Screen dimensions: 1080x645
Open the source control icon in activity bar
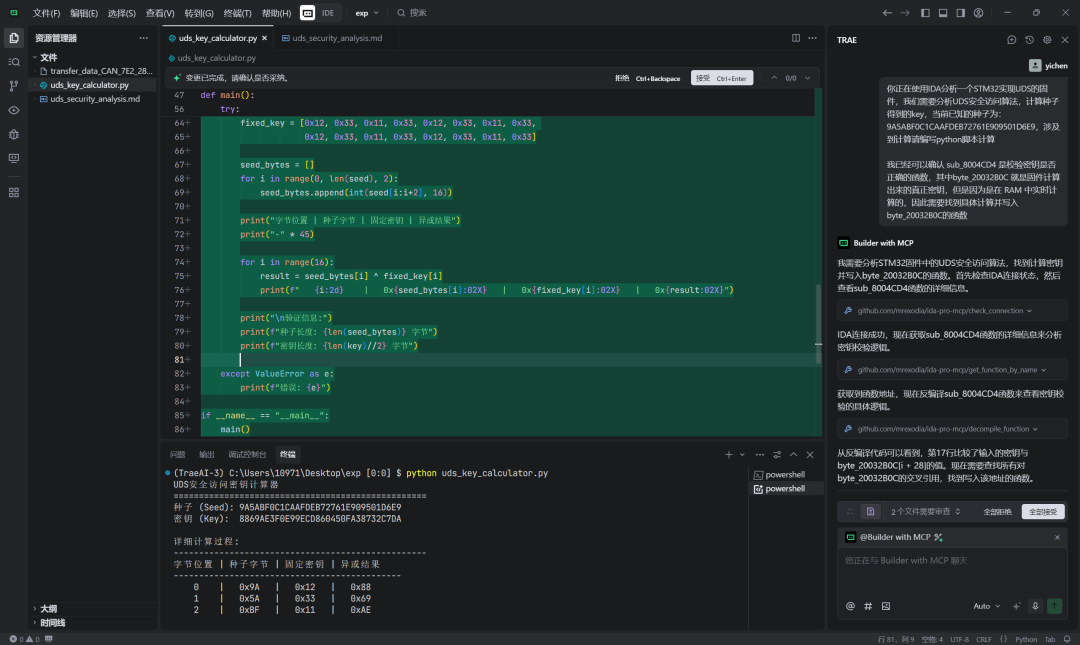(13, 86)
